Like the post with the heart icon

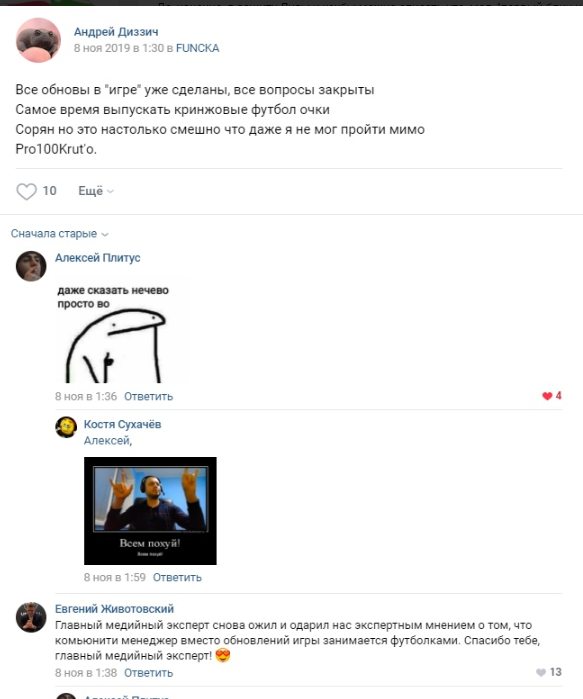(x=26, y=191)
